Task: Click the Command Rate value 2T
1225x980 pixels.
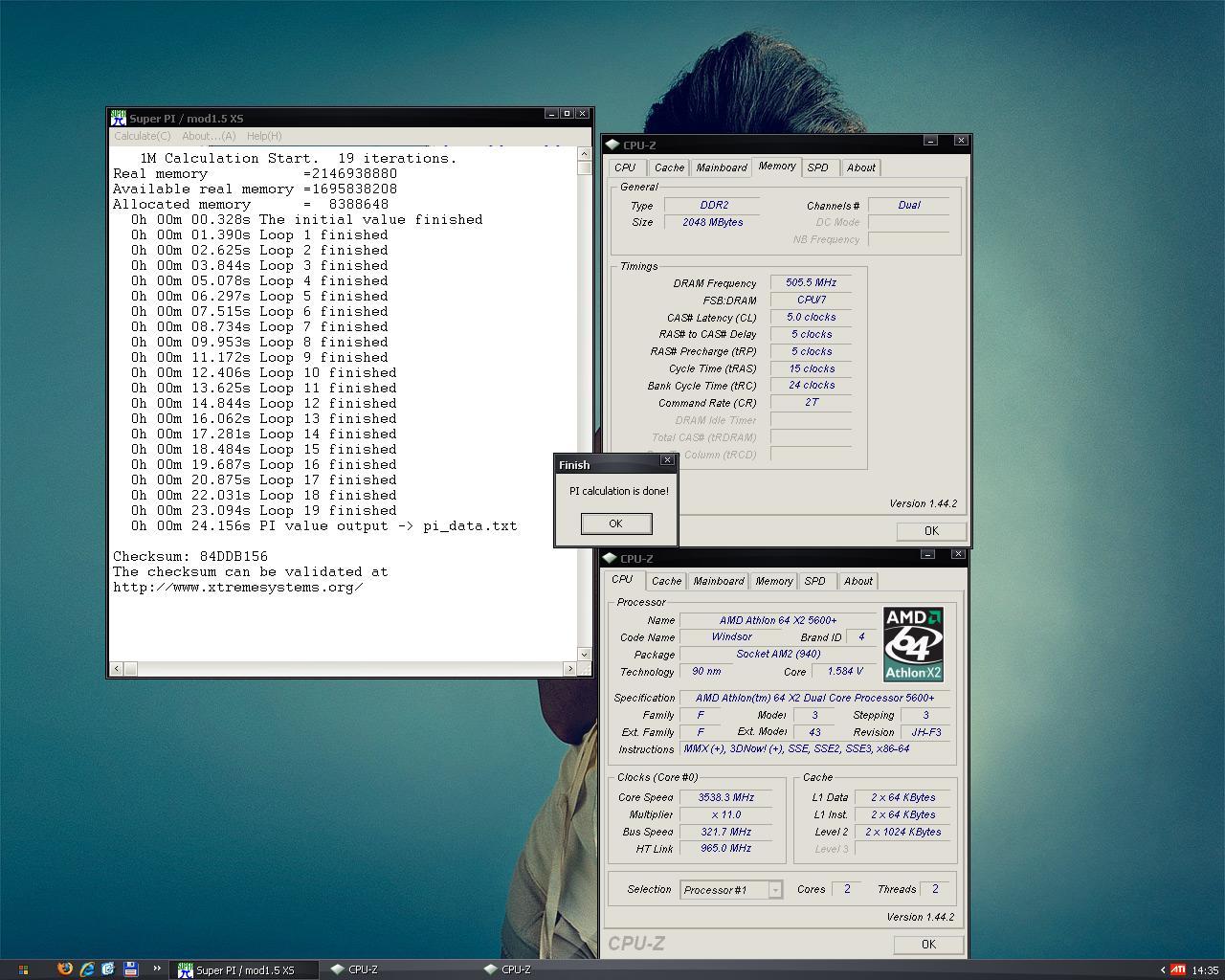Action: tap(811, 403)
